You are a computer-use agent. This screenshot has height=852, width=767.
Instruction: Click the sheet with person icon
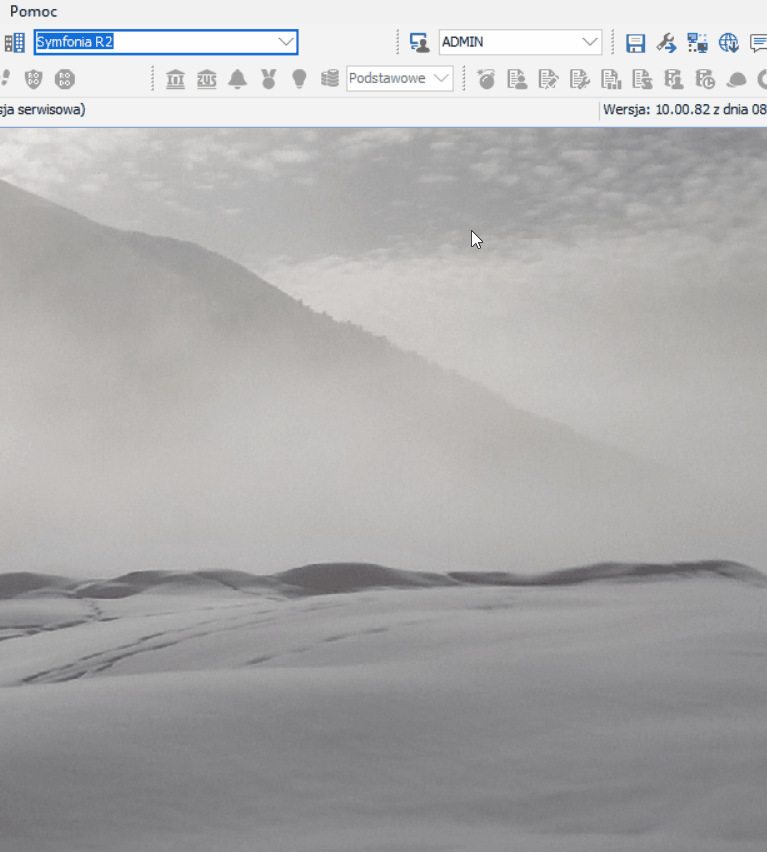pos(674,79)
